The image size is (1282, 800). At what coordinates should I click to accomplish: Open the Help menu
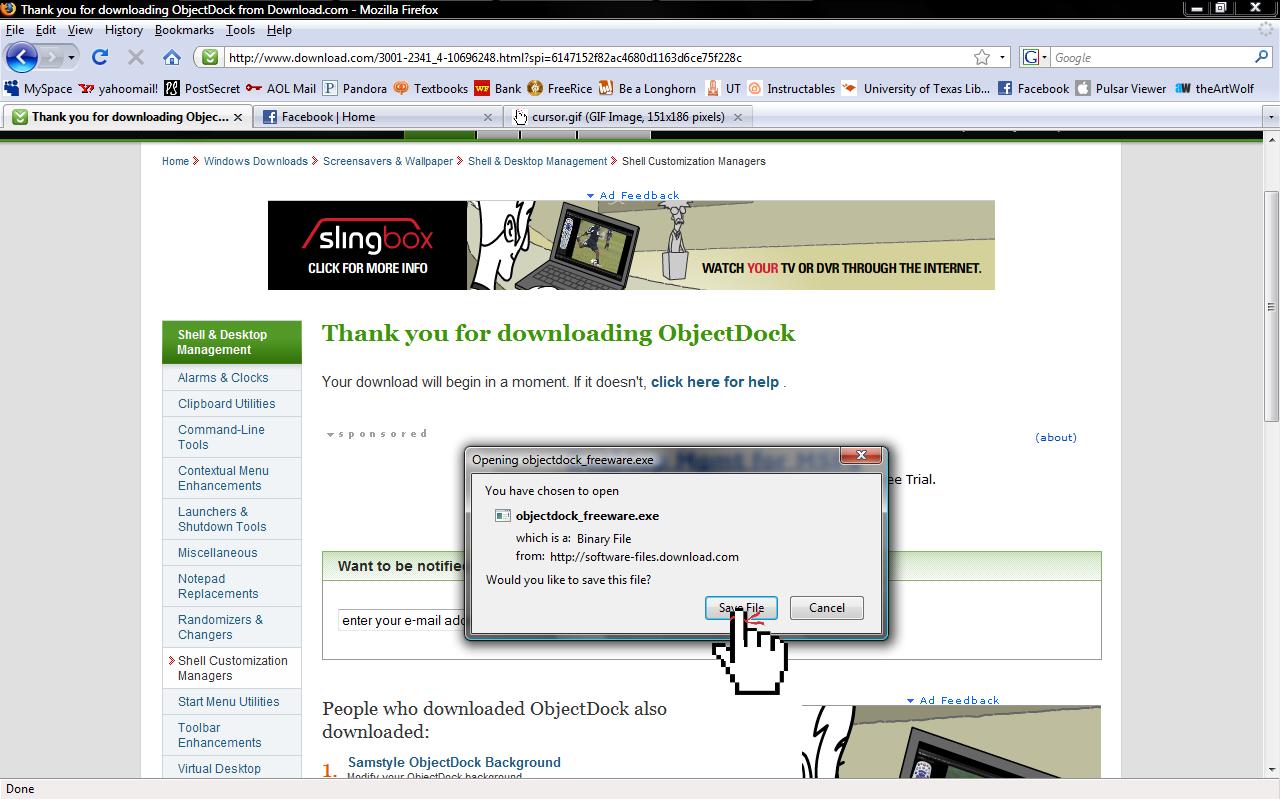(279, 30)
